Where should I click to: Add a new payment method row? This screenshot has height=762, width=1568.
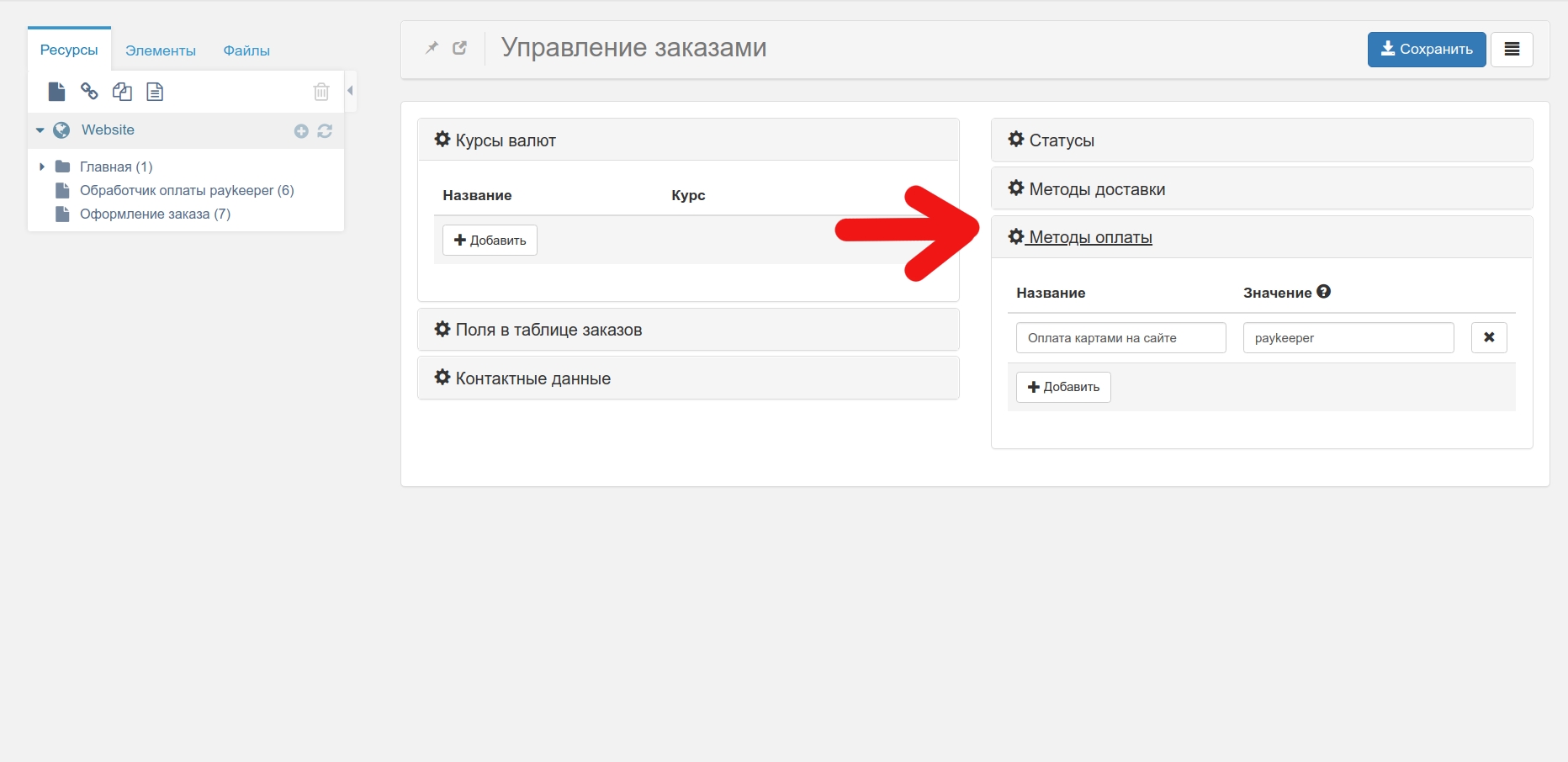click(1063, 387)
